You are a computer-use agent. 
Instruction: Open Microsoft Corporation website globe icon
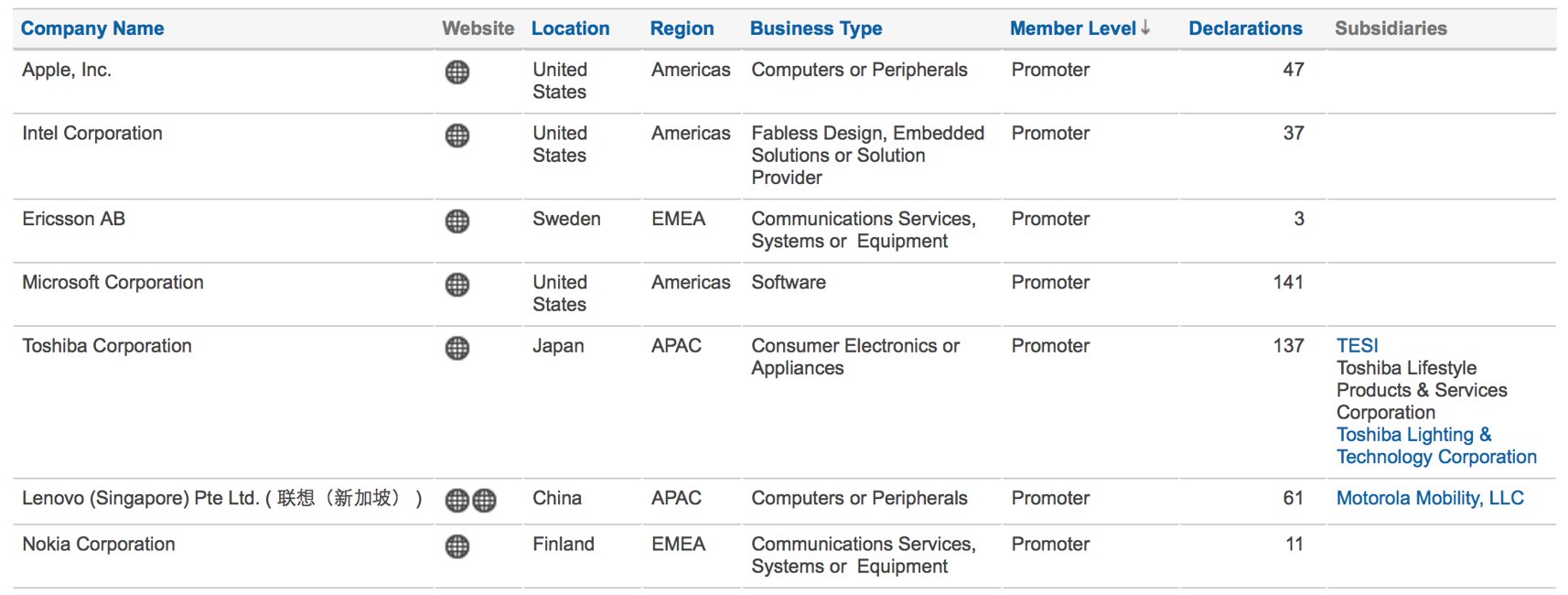pyautogui.click(x=456, y=285)
